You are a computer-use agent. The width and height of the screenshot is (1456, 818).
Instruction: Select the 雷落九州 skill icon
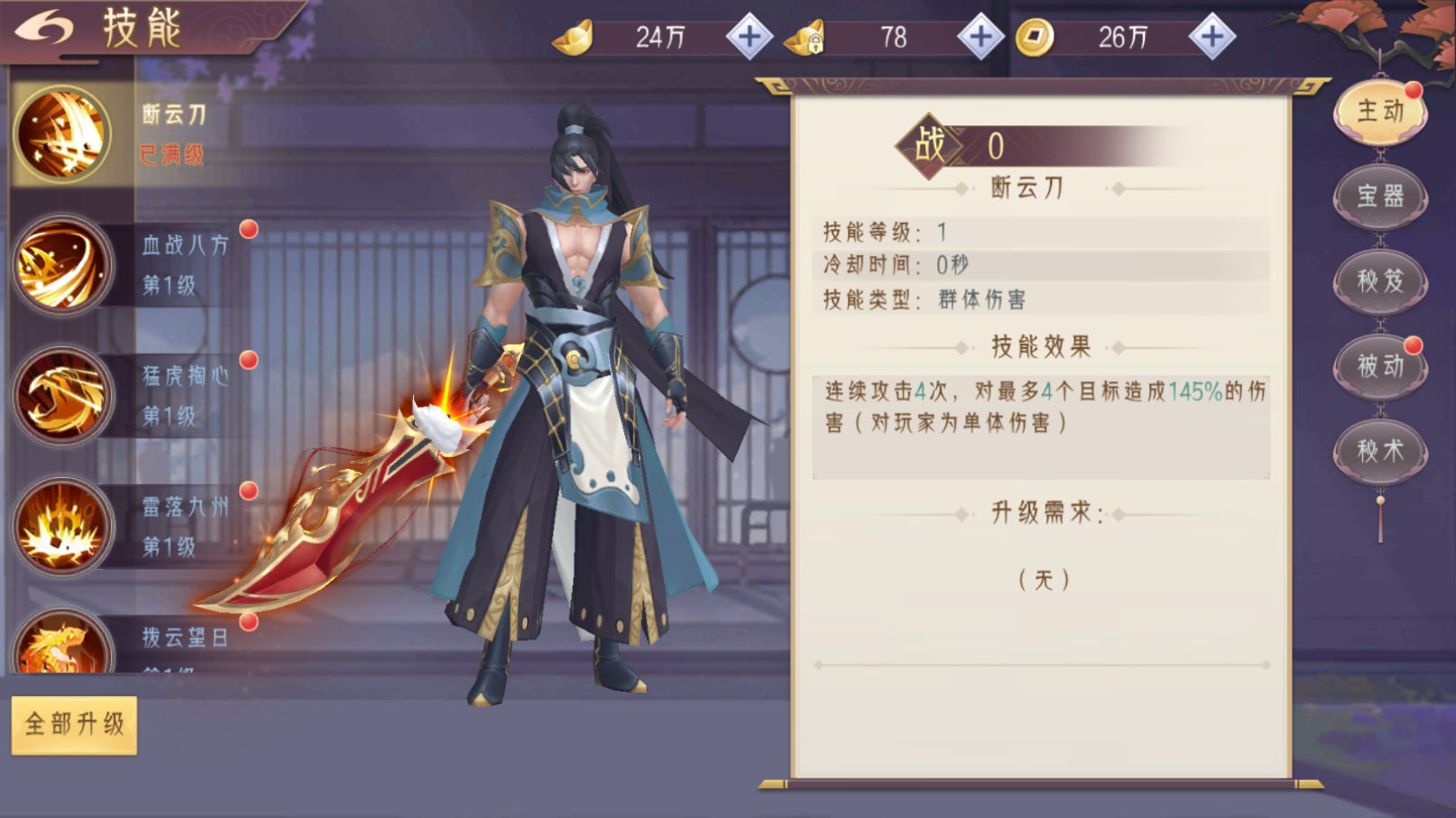click(x=62, y=527)
